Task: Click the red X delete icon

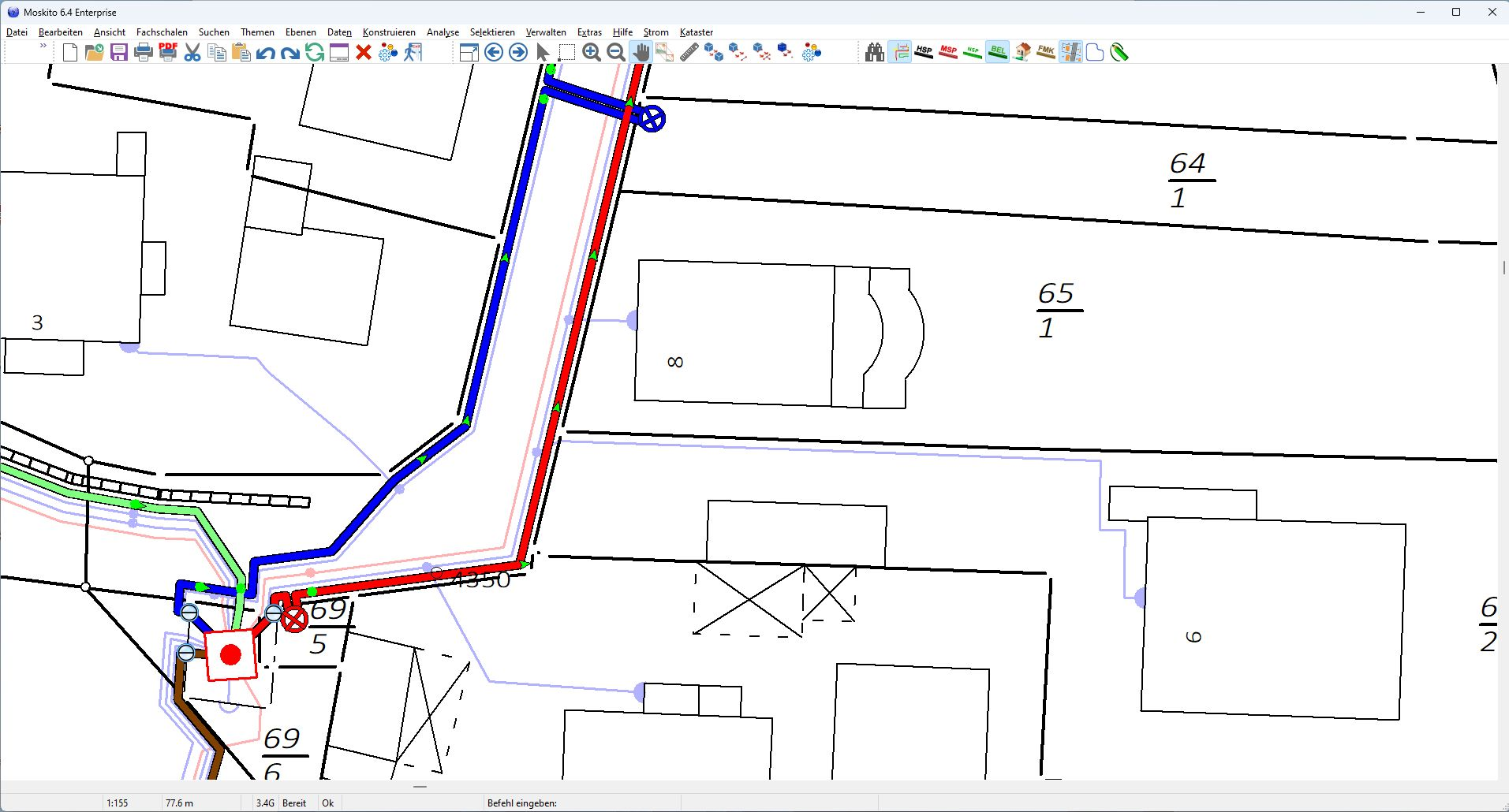Action: pos(364,52)
